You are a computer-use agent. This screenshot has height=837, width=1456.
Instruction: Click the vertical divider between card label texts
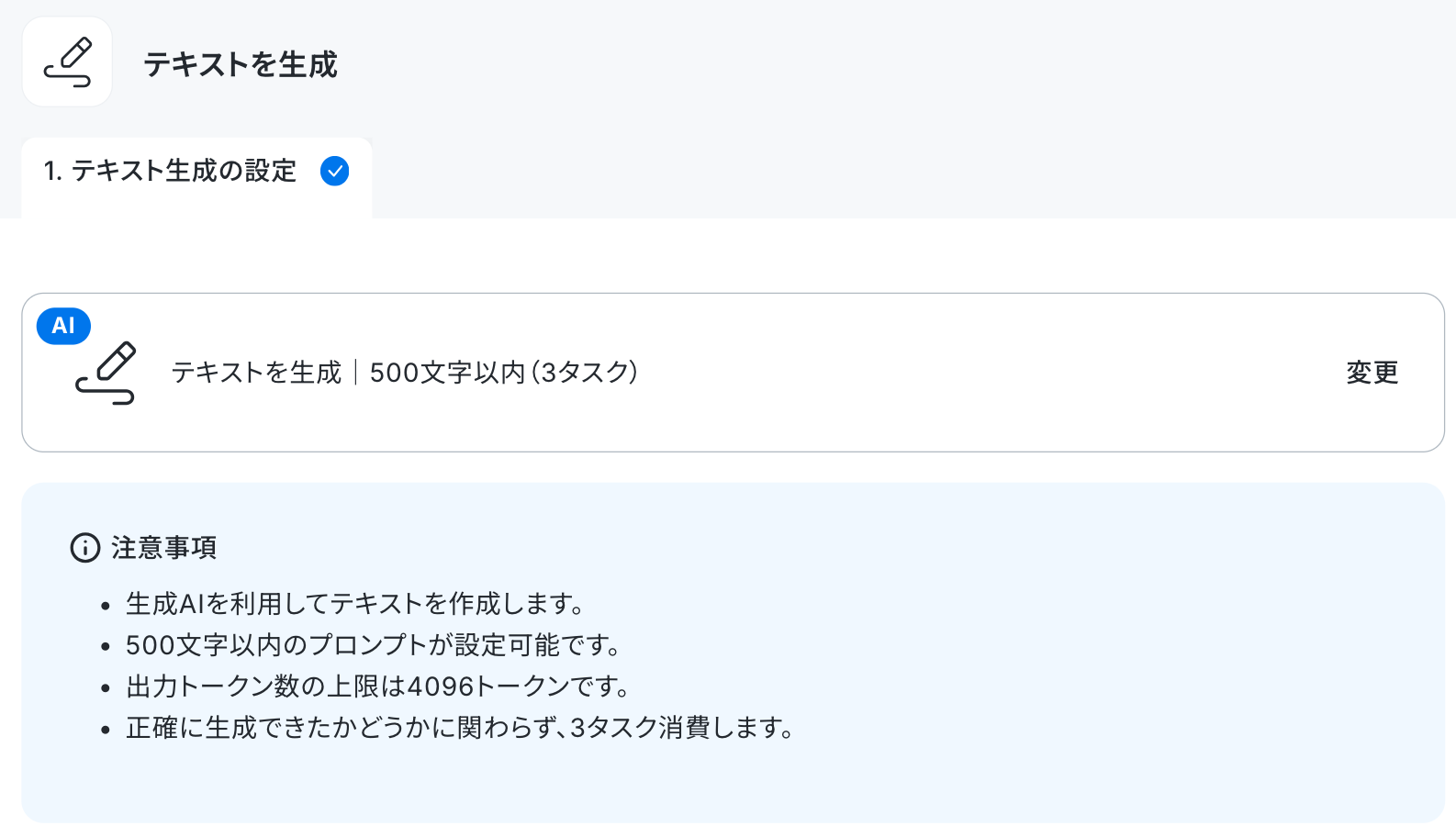point(355,373)
